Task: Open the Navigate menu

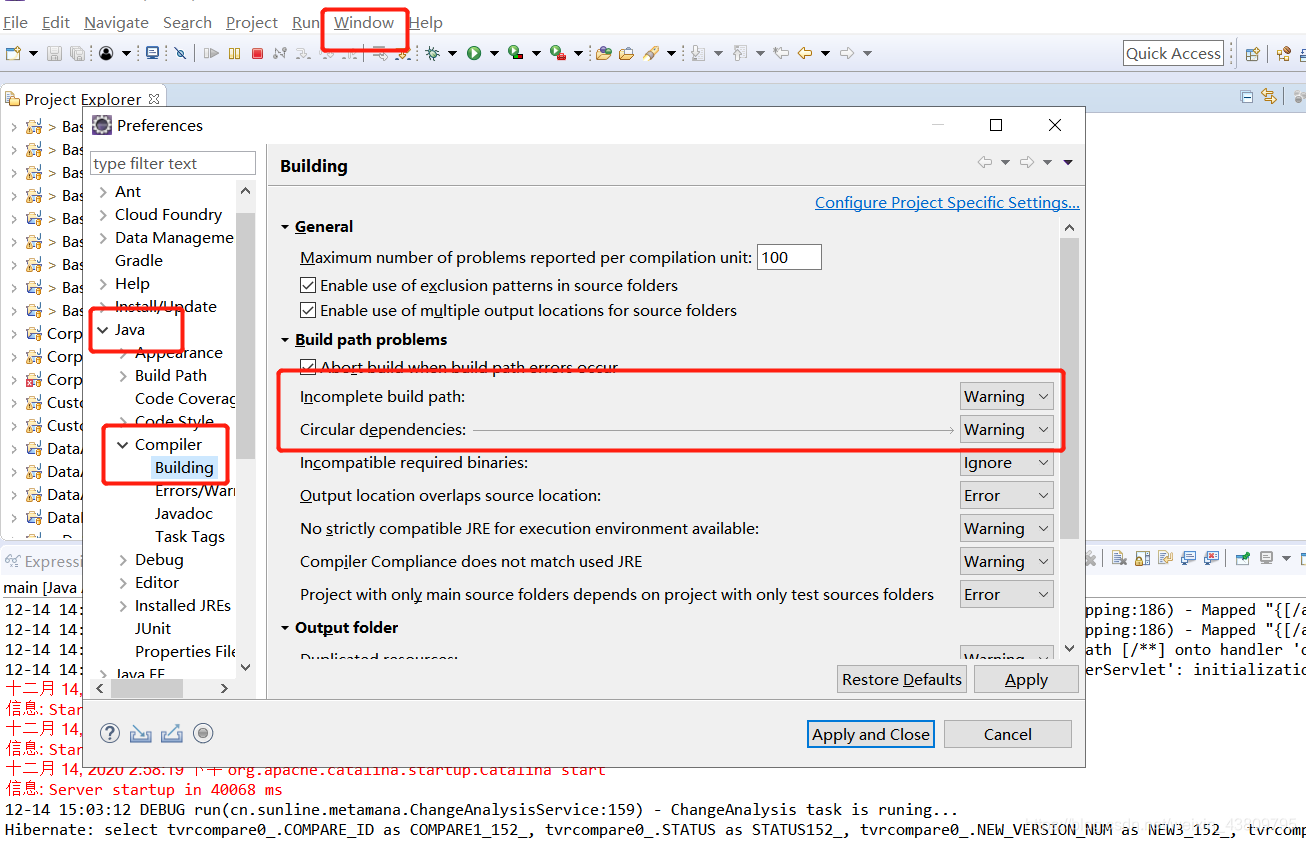Action: (116, 22)
